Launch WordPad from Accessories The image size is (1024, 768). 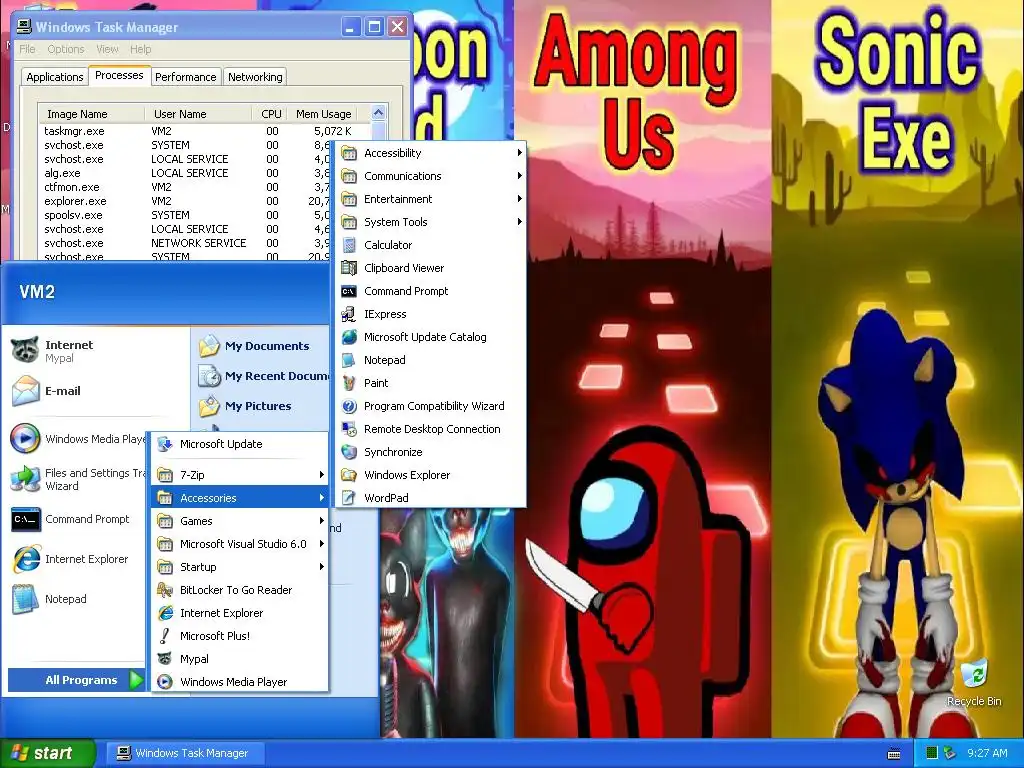pyautogui.click(x=431, y=498)
